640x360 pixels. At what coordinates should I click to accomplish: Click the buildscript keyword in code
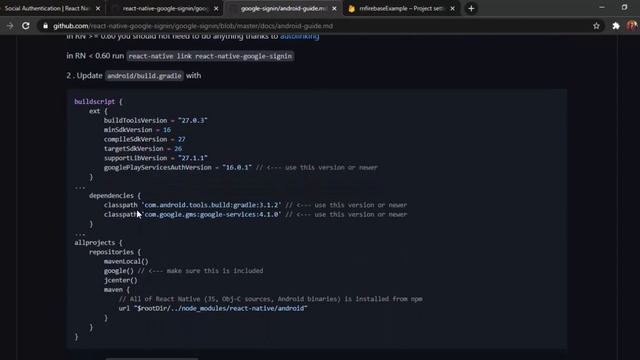[95, 102]
